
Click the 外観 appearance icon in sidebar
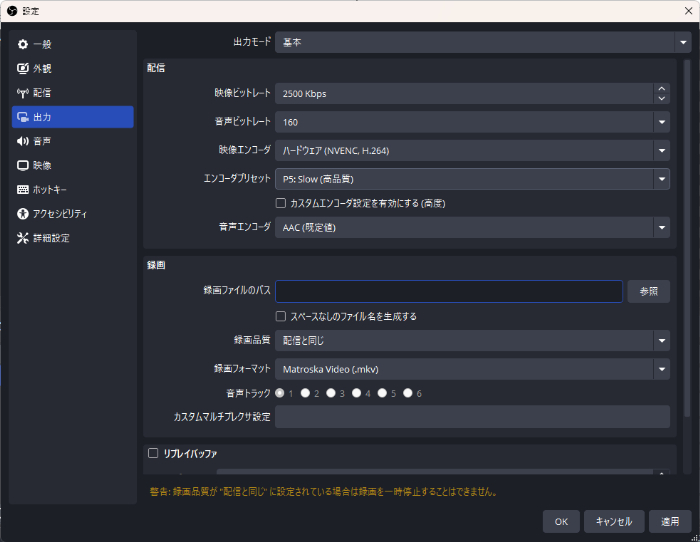23,69
